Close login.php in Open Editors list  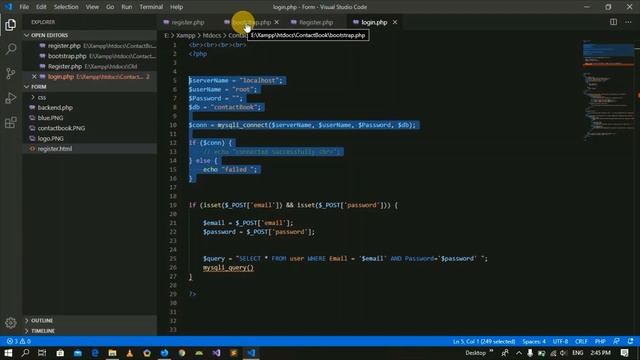pos(34,77)
